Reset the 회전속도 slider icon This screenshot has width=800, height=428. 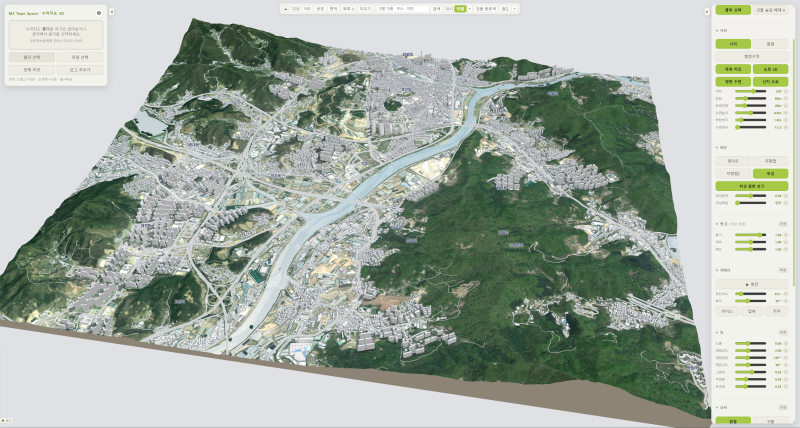pos(786,294)
